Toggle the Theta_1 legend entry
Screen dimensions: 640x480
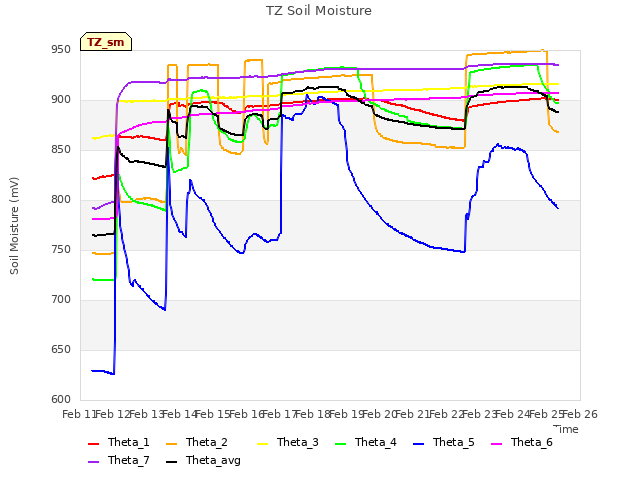119,442
